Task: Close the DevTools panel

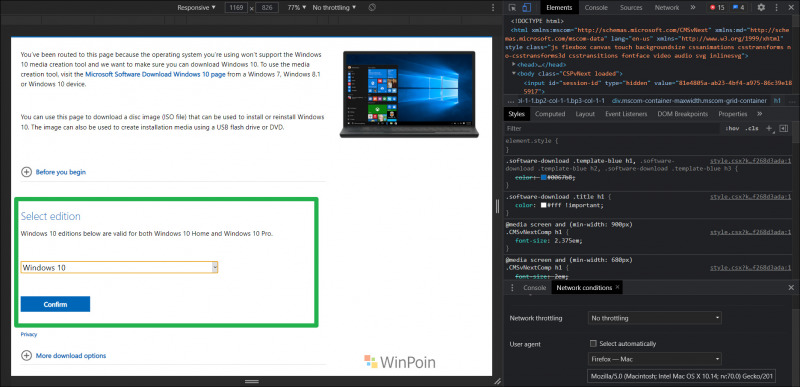Action: [791, 8]
